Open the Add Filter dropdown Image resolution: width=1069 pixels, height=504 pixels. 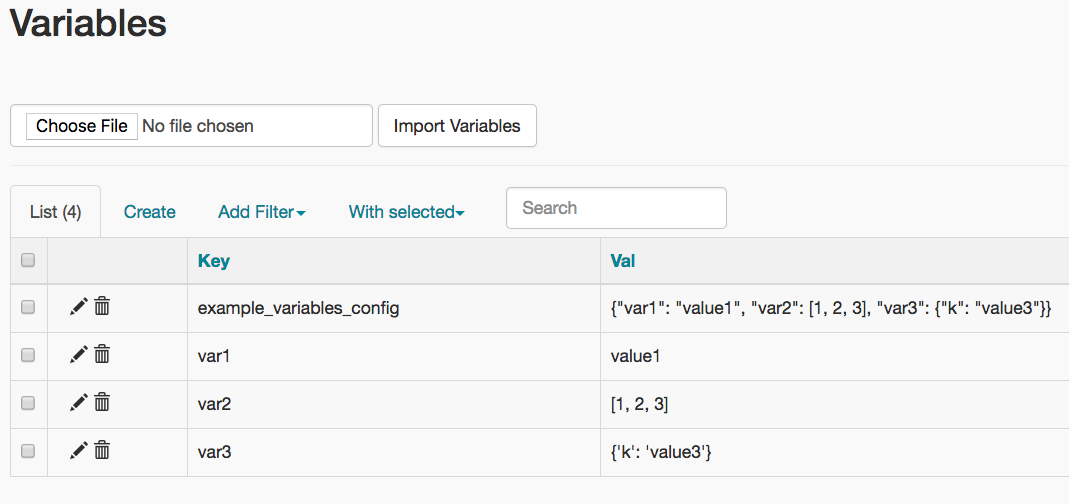(261, 212)
